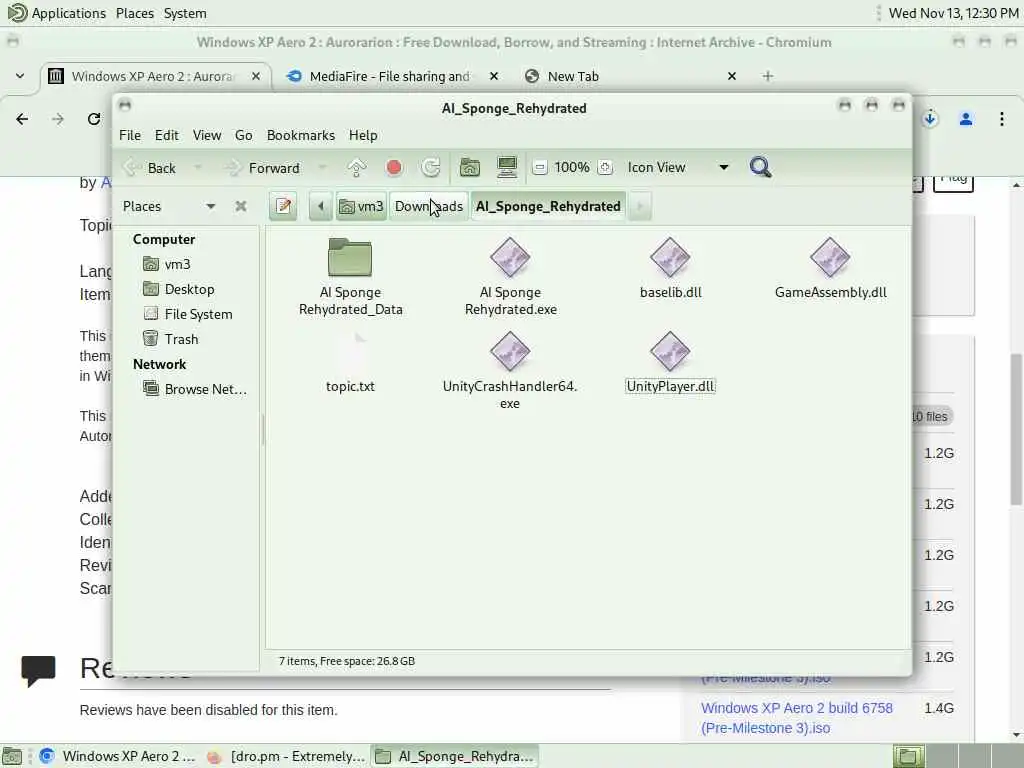
Task: Close the Places side pane
Action: coord(241,206)
